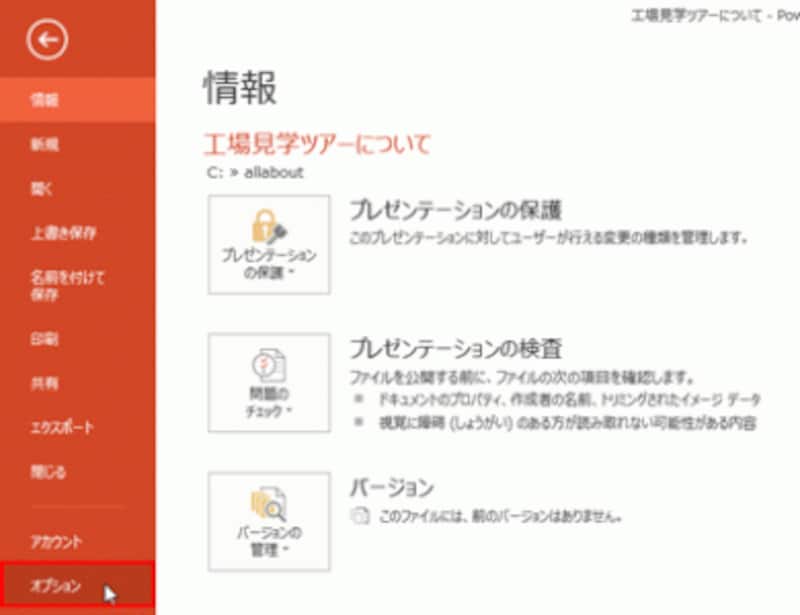Open the 共有 page

(78, 383)
